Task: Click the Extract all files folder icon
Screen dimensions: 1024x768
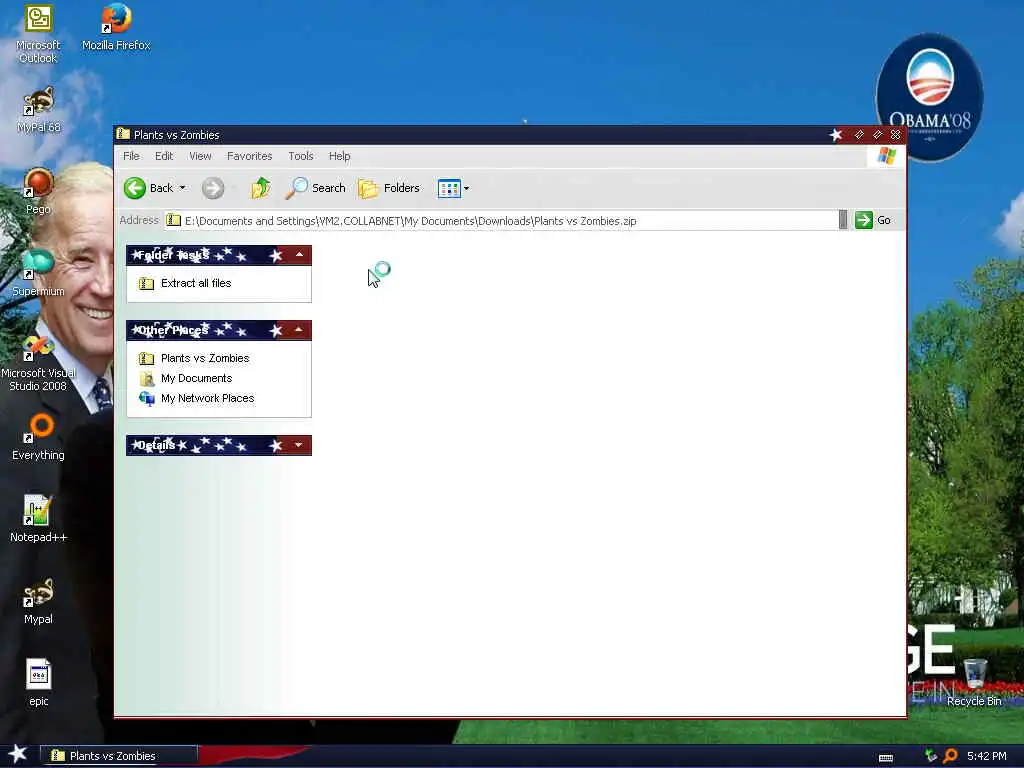Action: tap(146, 283)
